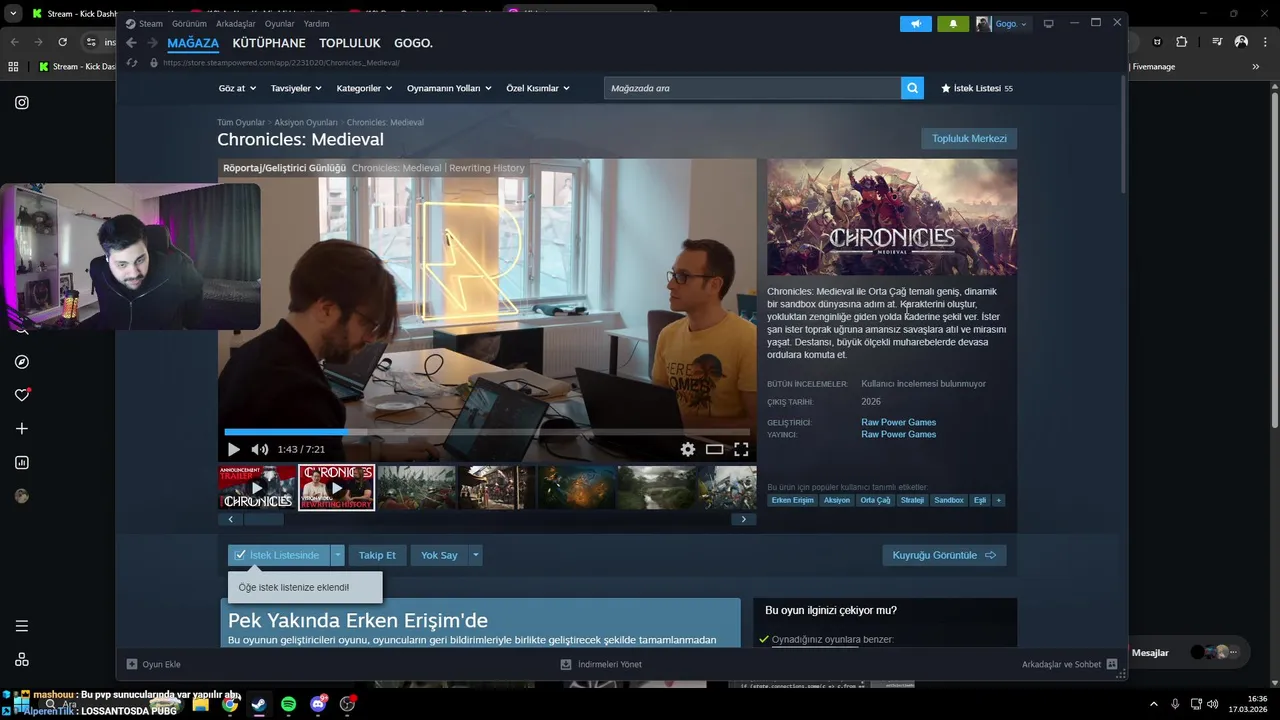Seek on the video progress bar
The image size is (1280, 720).
487,432
